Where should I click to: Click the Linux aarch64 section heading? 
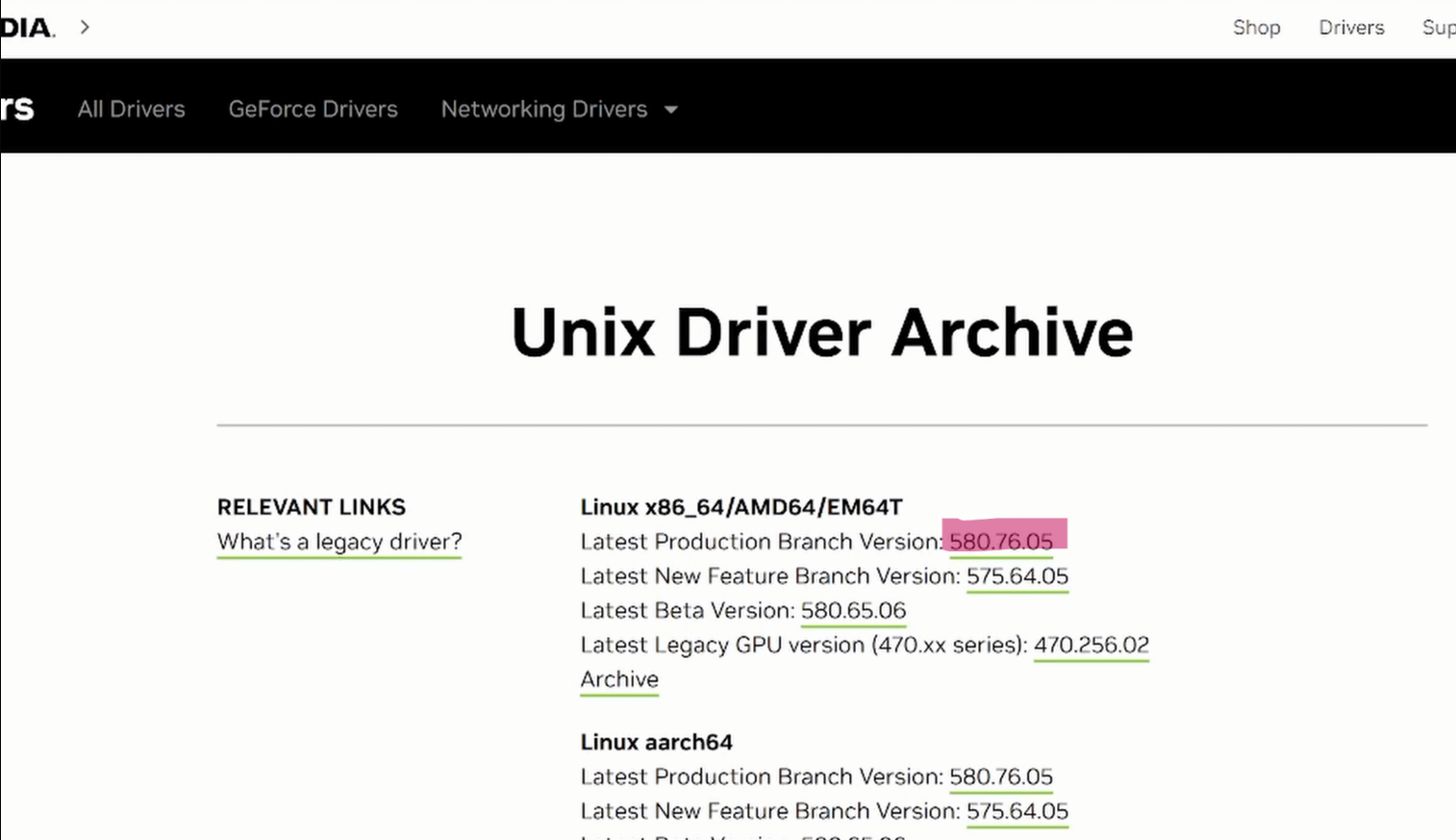(x=656, y=742)
